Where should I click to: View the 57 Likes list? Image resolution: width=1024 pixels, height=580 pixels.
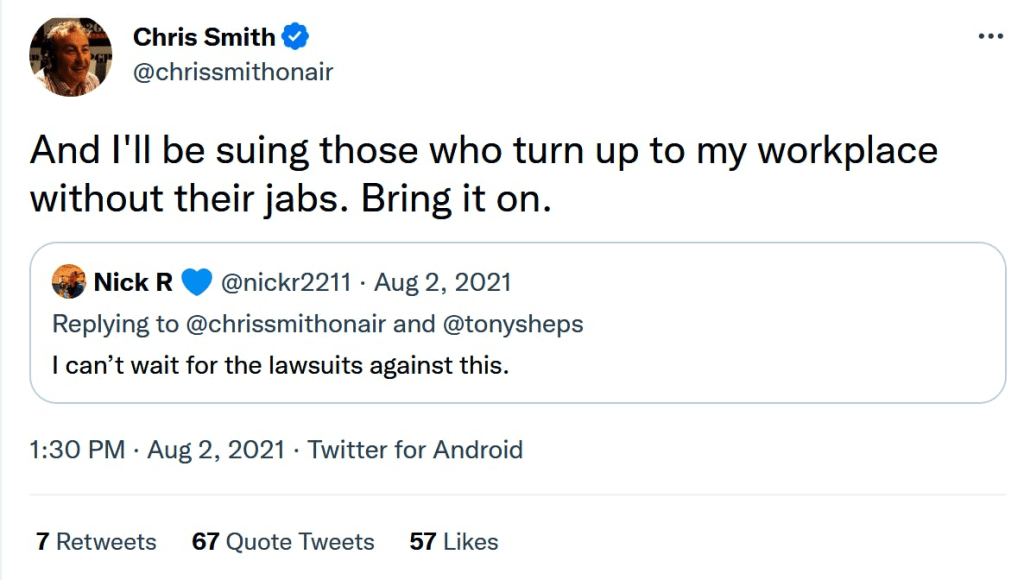coord(454,542)
